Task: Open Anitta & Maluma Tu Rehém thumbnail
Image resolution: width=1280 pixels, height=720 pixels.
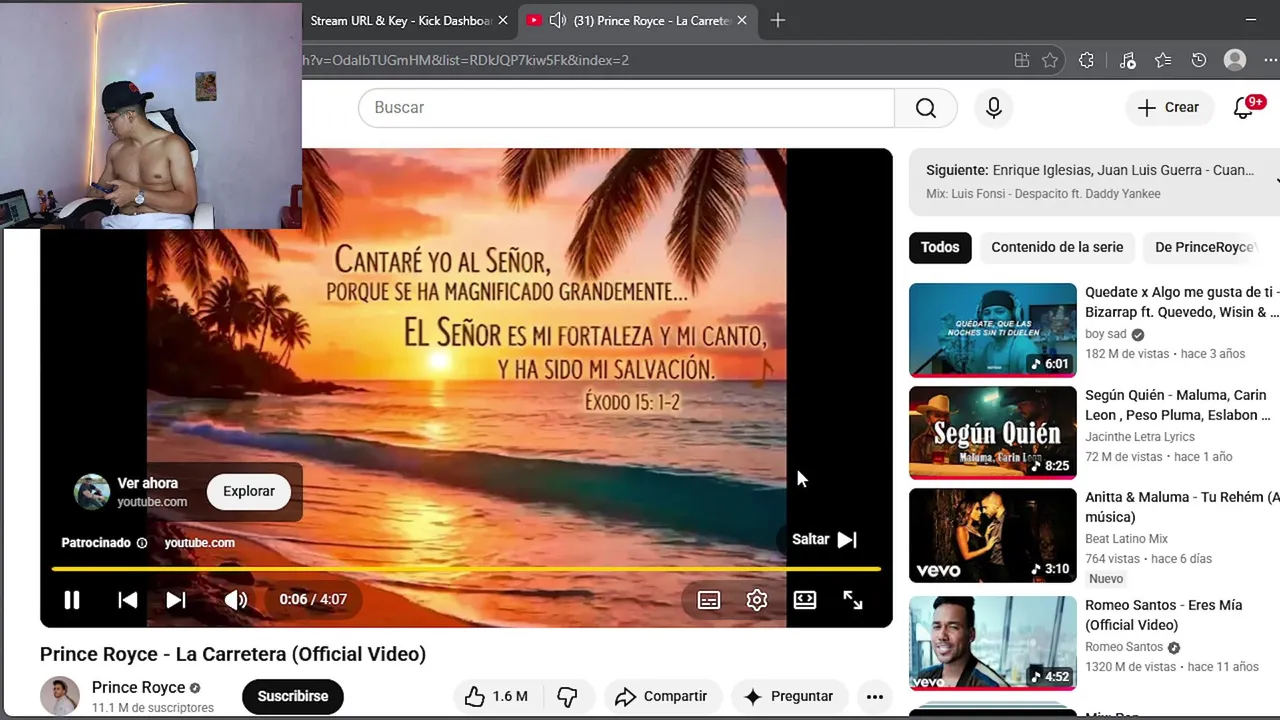Action: (x=993, y=536)
